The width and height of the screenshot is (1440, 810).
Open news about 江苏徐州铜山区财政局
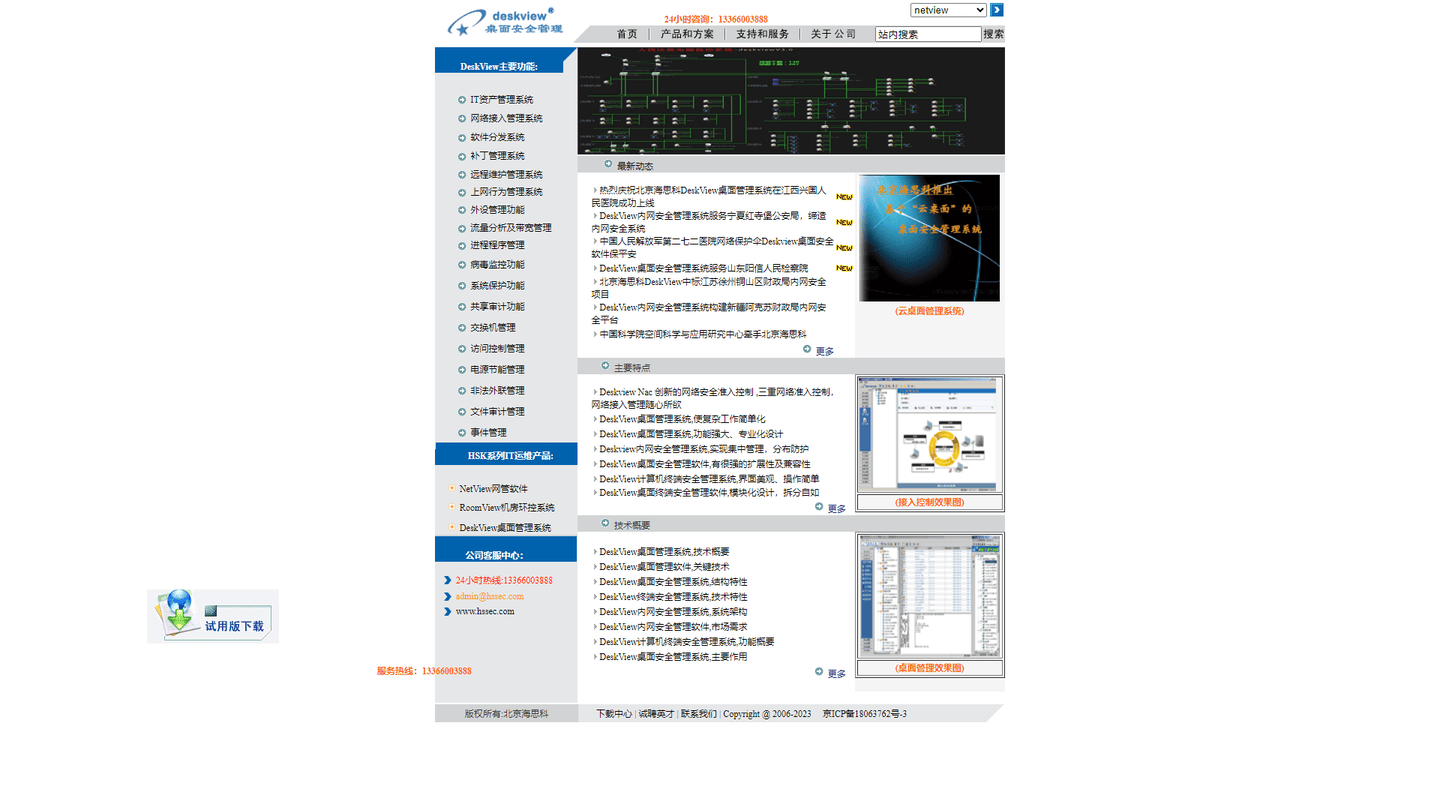(x=709, y=288)
